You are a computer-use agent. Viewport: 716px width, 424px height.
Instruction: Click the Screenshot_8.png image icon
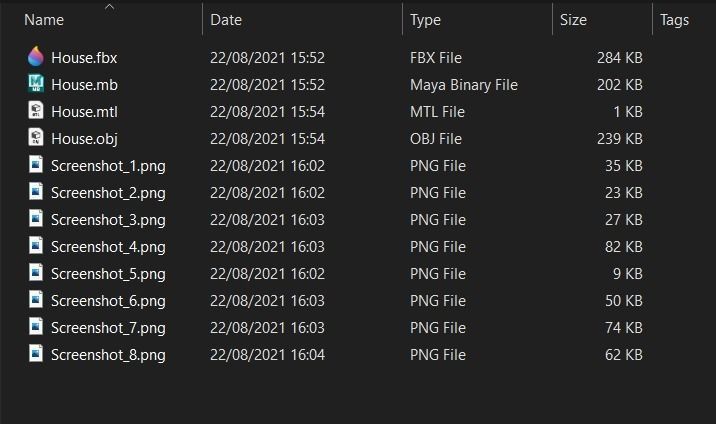[37, 354]
